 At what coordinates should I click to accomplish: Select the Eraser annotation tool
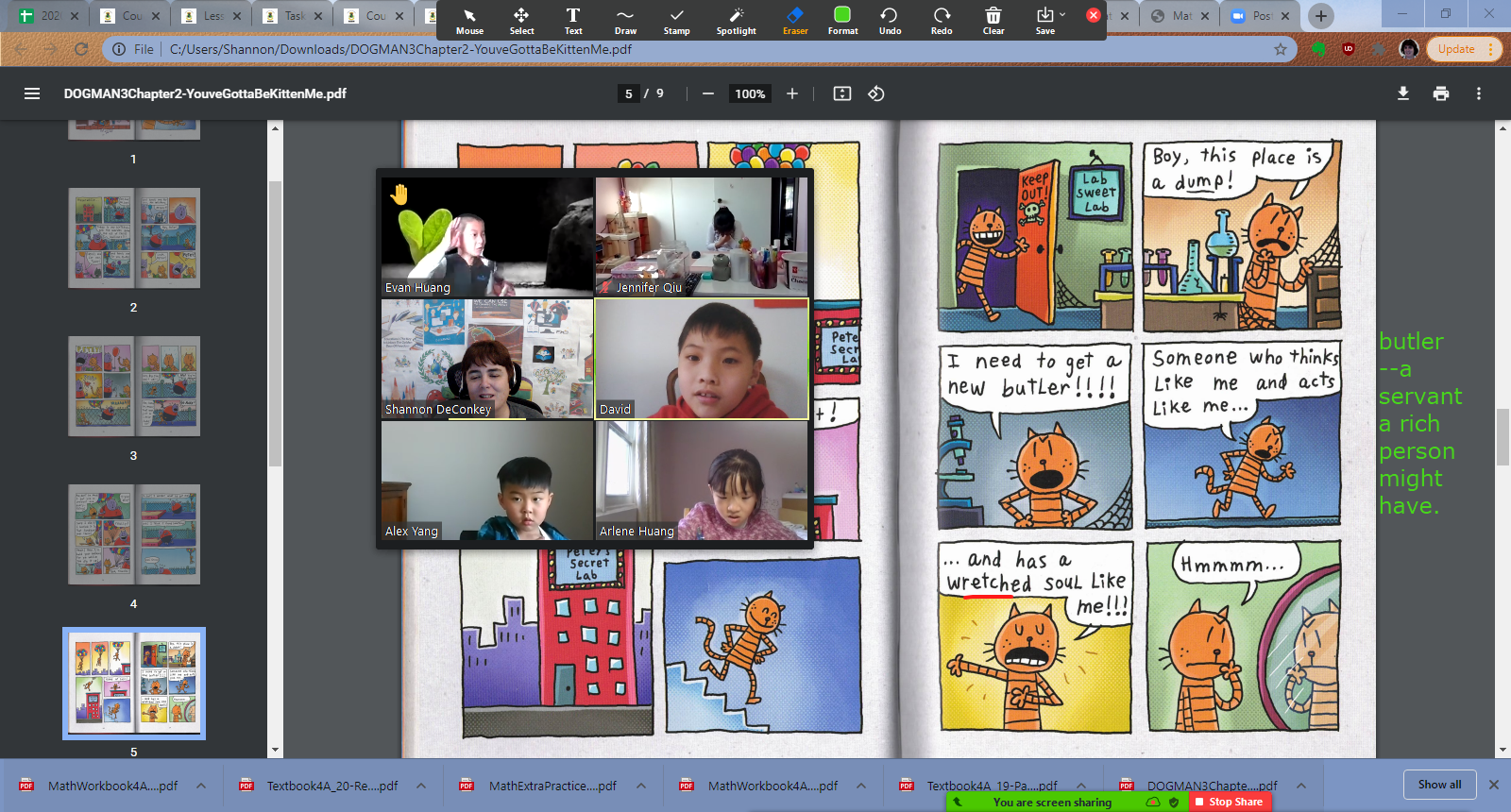[795, 21]
